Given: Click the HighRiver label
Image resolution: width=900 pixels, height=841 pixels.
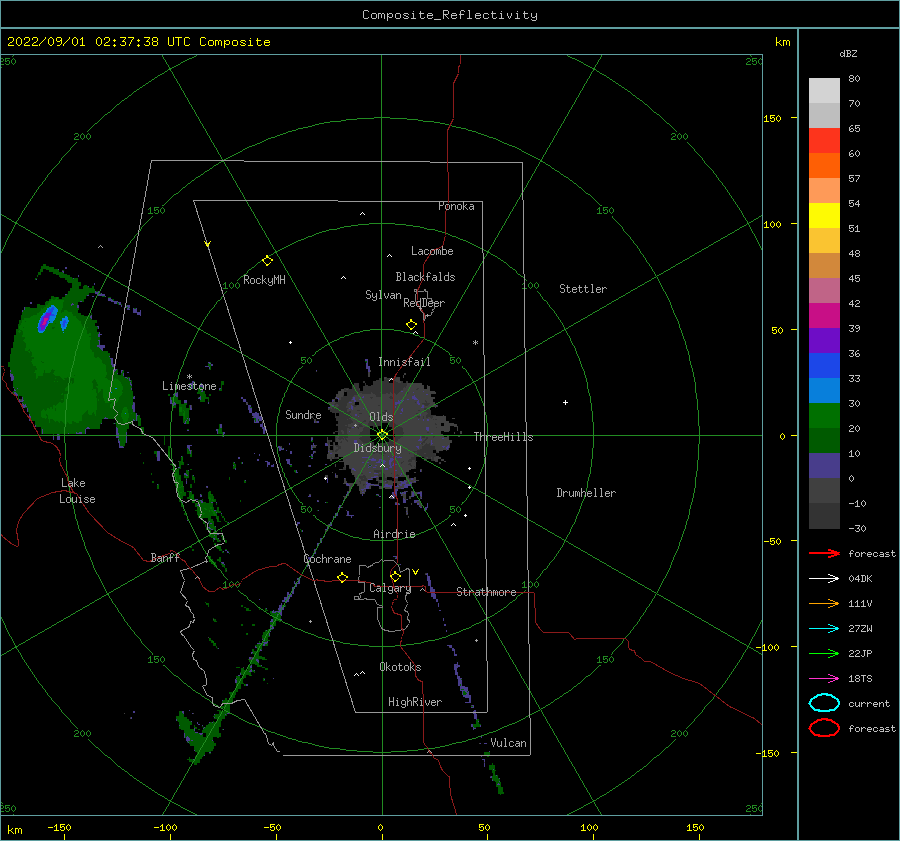Looking at the screenshot, I should [415, 702].
